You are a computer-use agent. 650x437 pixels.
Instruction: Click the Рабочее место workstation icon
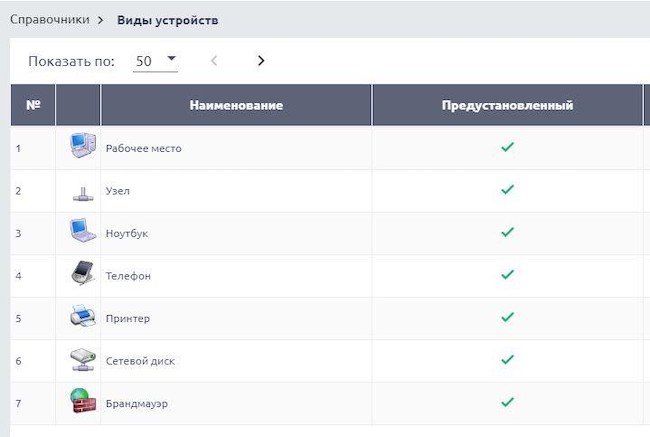point(81,147)
